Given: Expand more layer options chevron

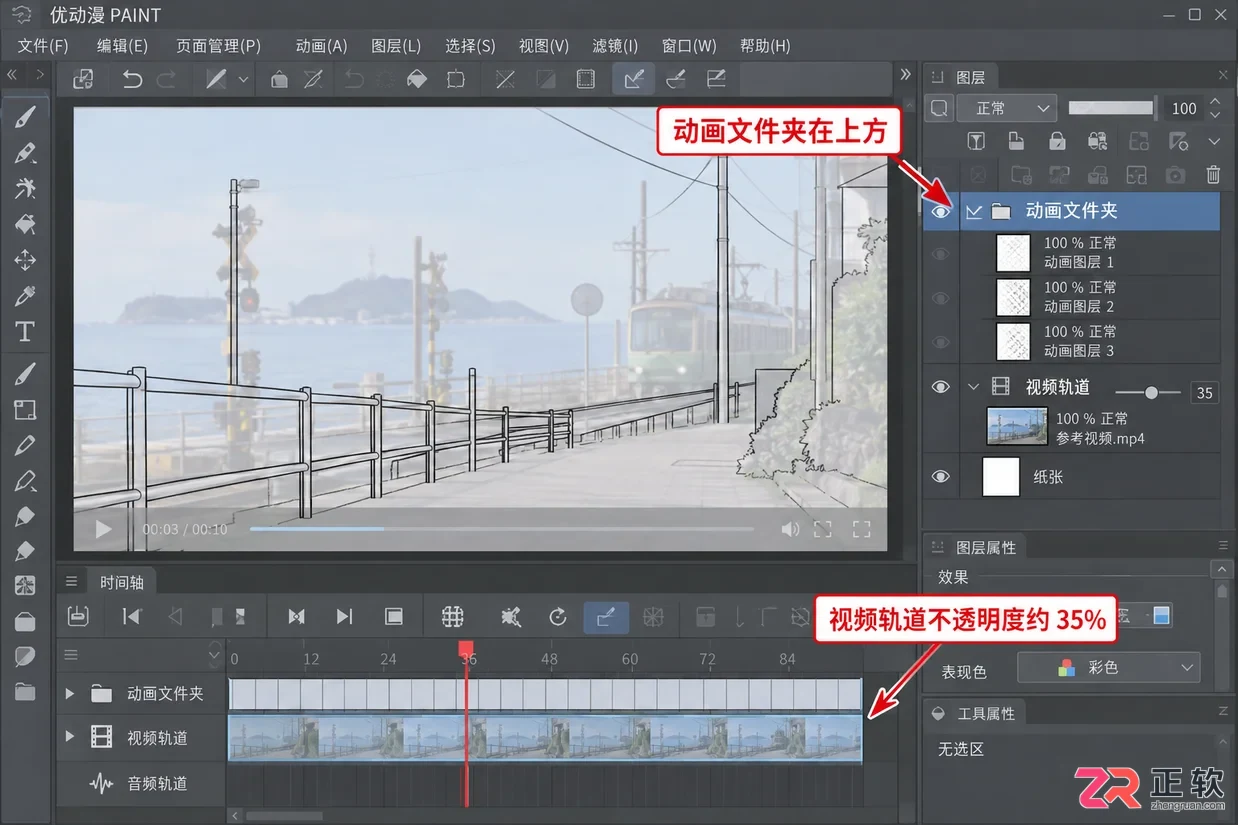Looking at the screenshot, I should point(1215,141).
